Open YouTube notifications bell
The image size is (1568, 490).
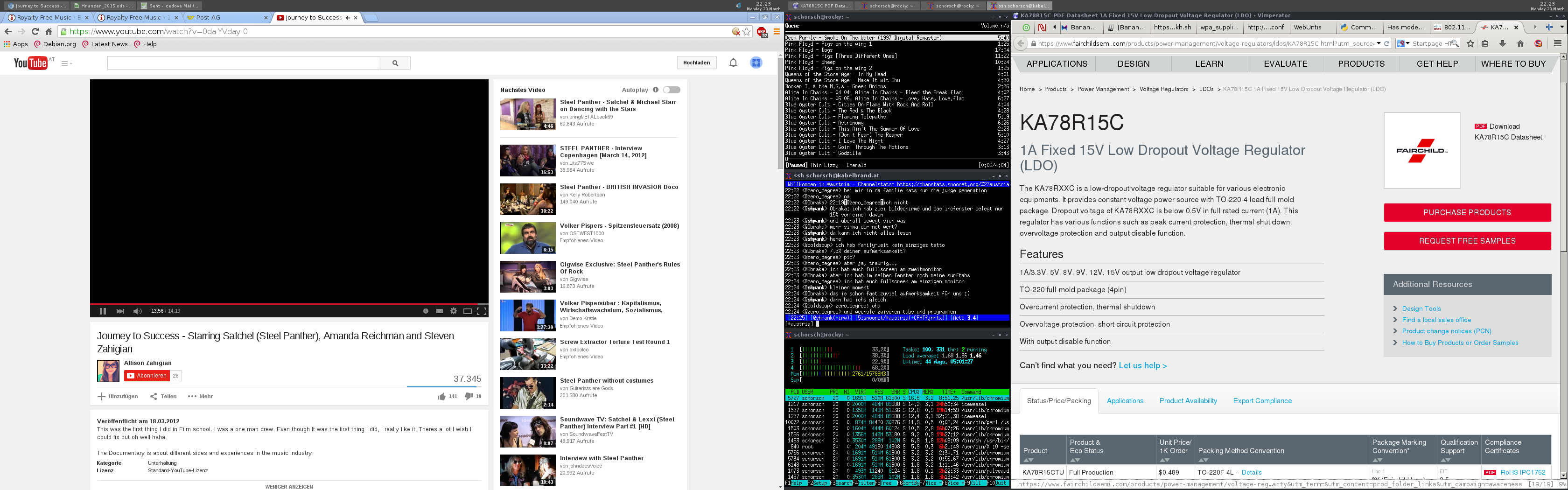point(733,63)
